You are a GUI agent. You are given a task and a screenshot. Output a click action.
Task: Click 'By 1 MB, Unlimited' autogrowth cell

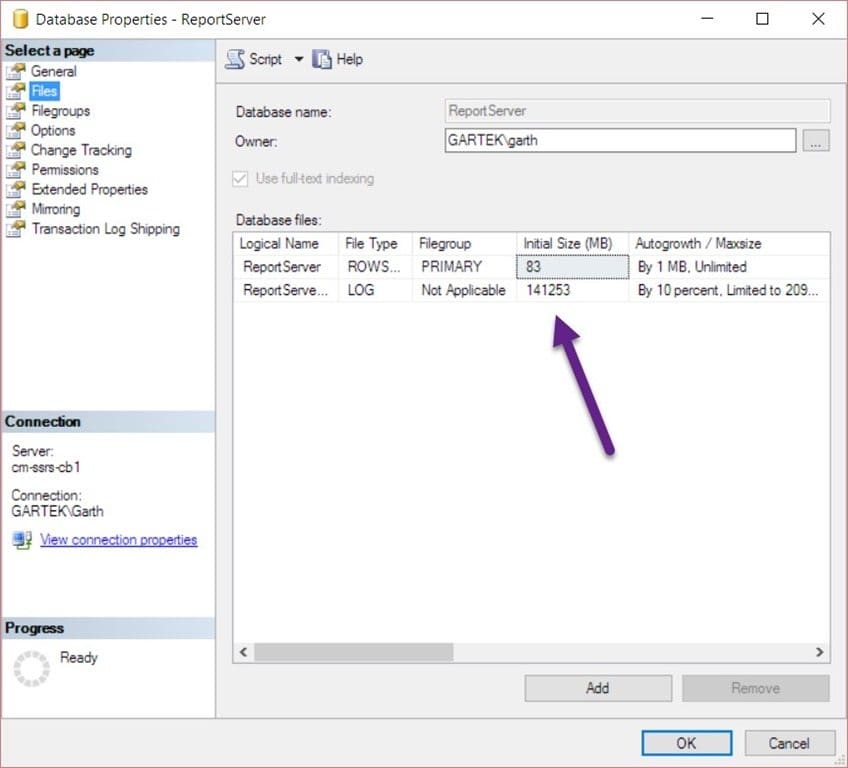pos(729,267)
